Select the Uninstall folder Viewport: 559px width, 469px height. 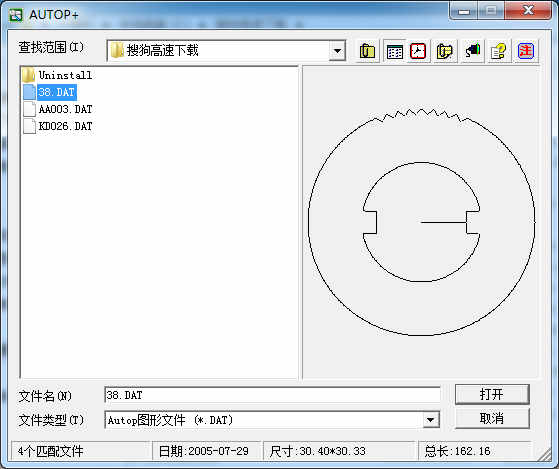57,75
